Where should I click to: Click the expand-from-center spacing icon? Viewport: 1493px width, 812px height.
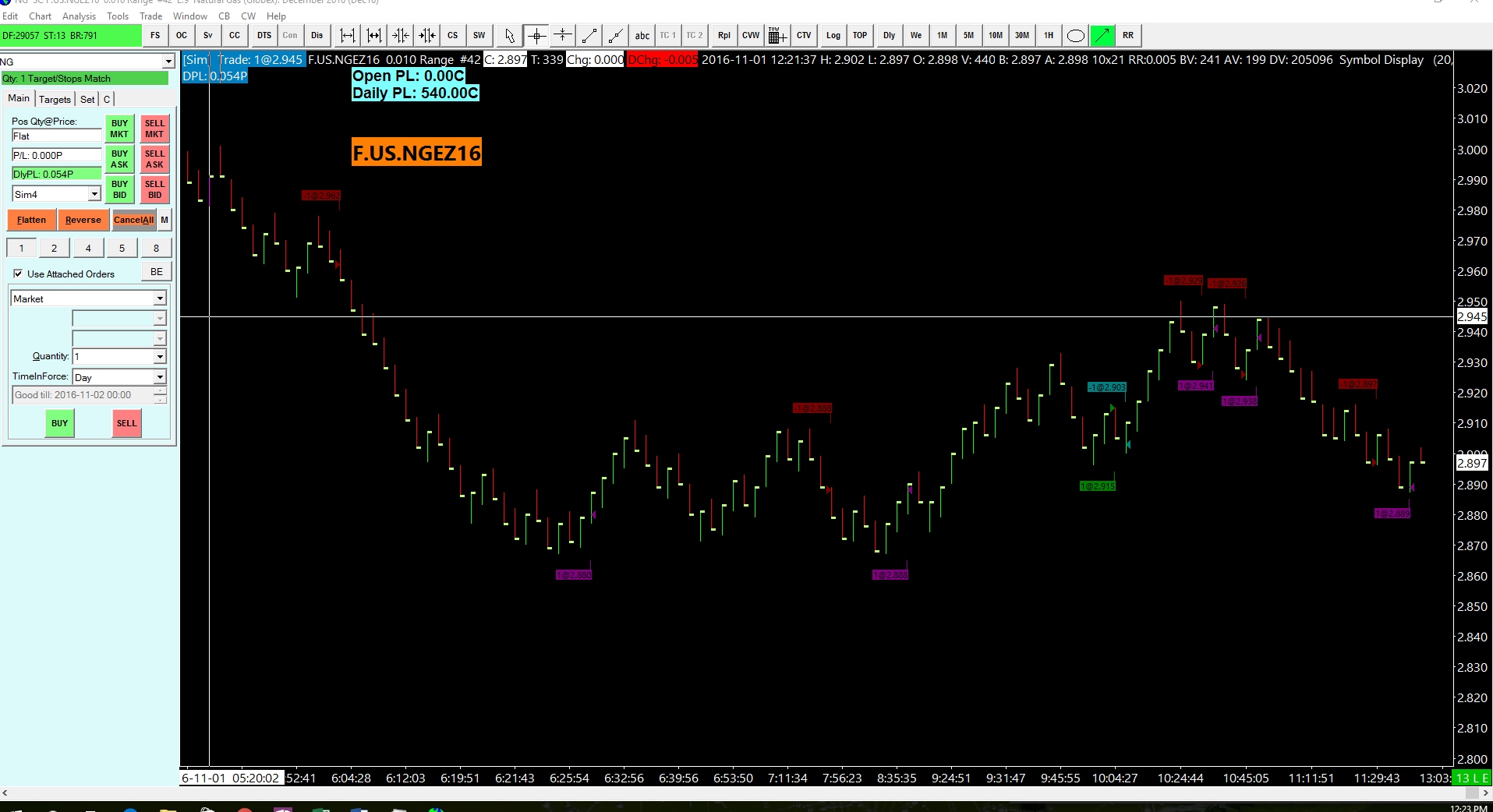point(401,36)
